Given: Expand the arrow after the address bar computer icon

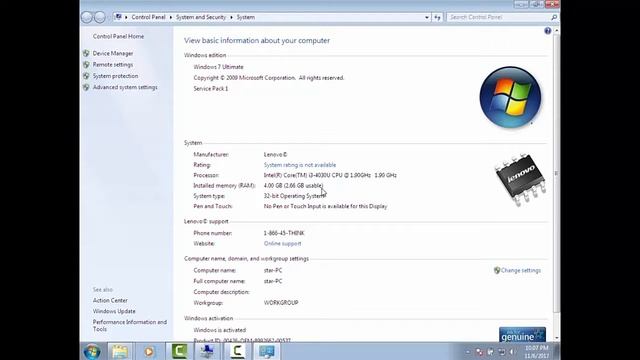Looking at the screenshot, I should (126, 17).
